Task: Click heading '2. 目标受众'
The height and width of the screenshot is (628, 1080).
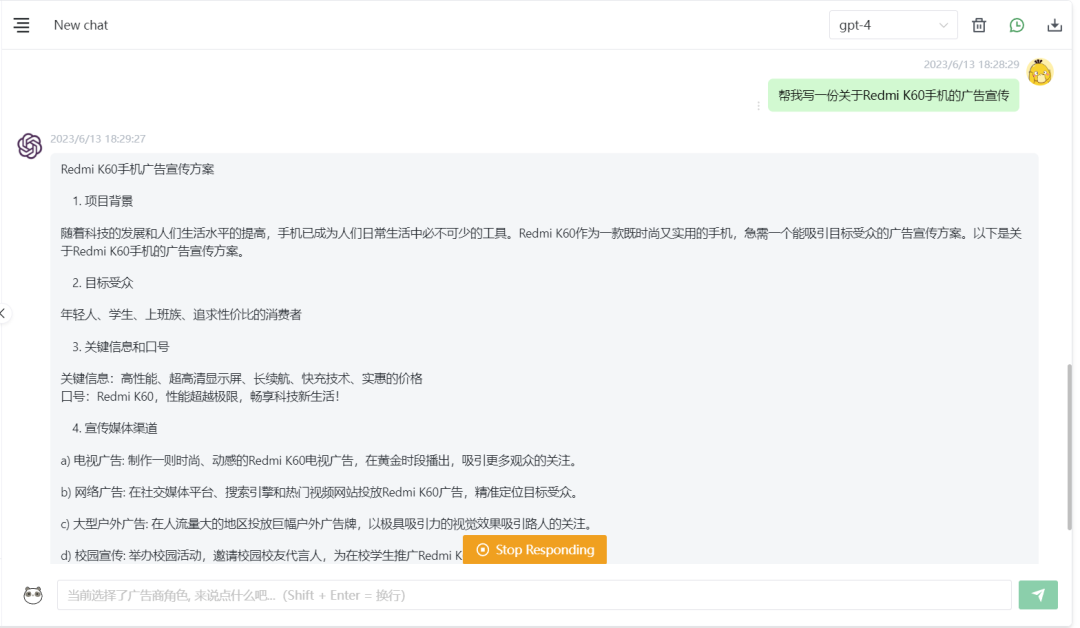Action: click(103, 283)
